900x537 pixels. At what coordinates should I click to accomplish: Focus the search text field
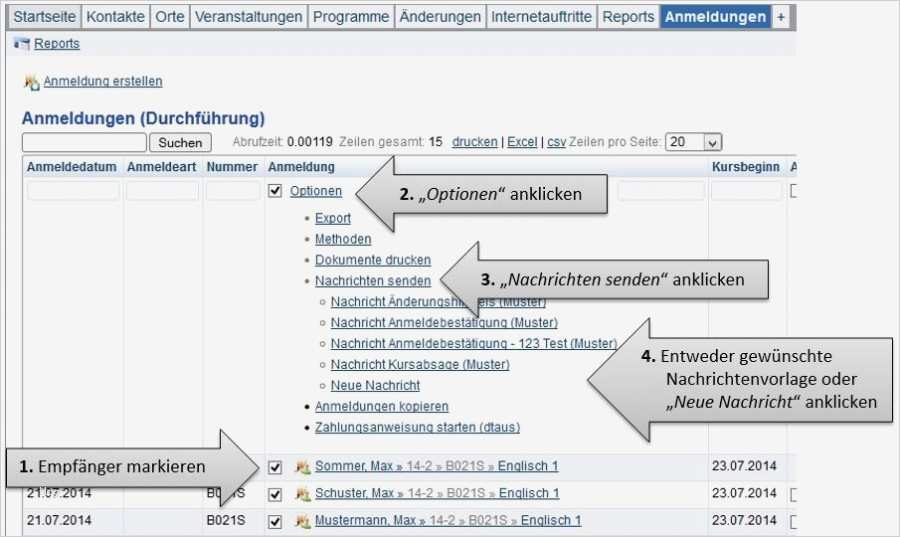84,142
